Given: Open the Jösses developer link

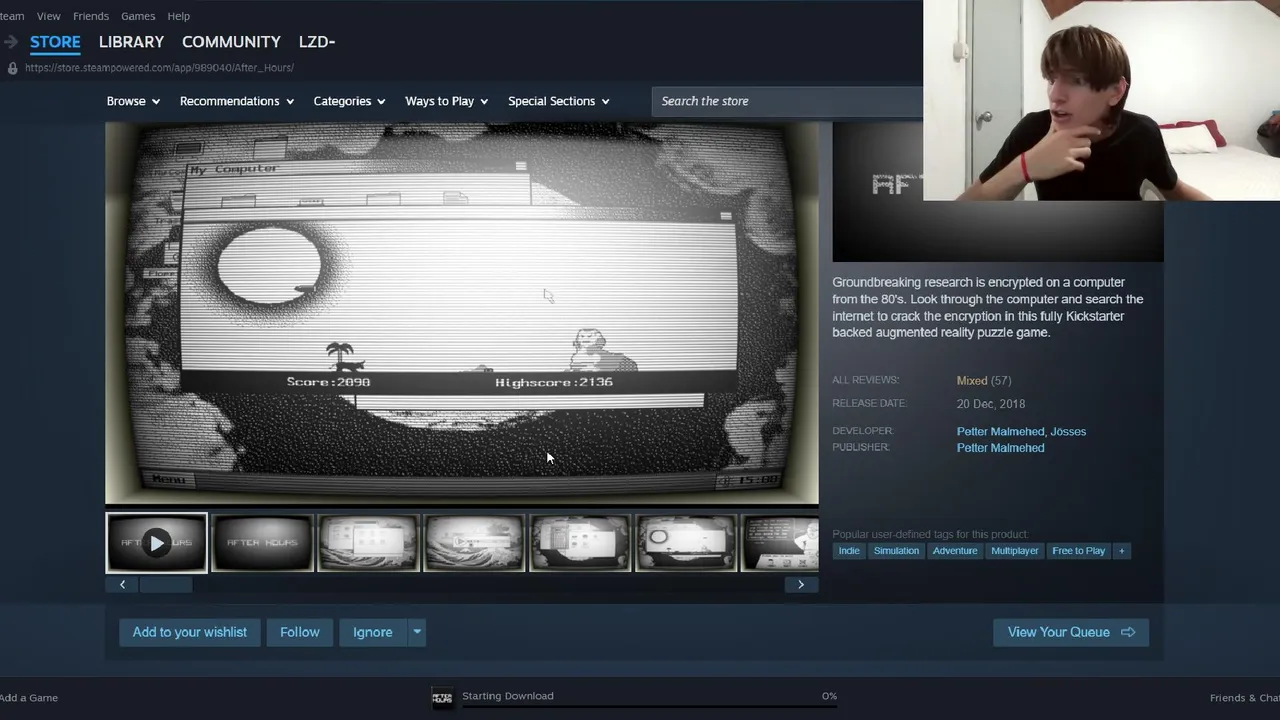Looking at the screenshot, I should click(1068, 432).
